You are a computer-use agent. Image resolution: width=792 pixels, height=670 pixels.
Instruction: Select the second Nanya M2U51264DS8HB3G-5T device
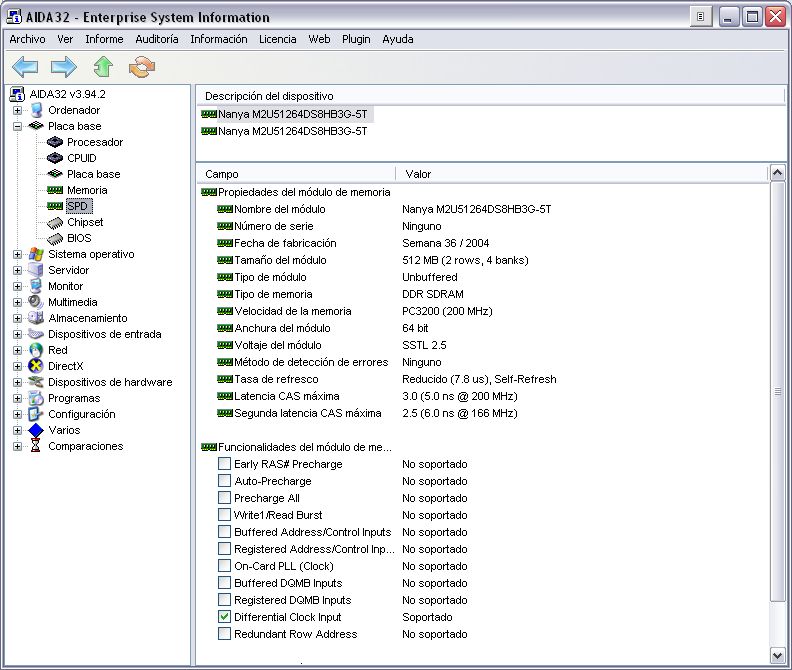point(284,131)
